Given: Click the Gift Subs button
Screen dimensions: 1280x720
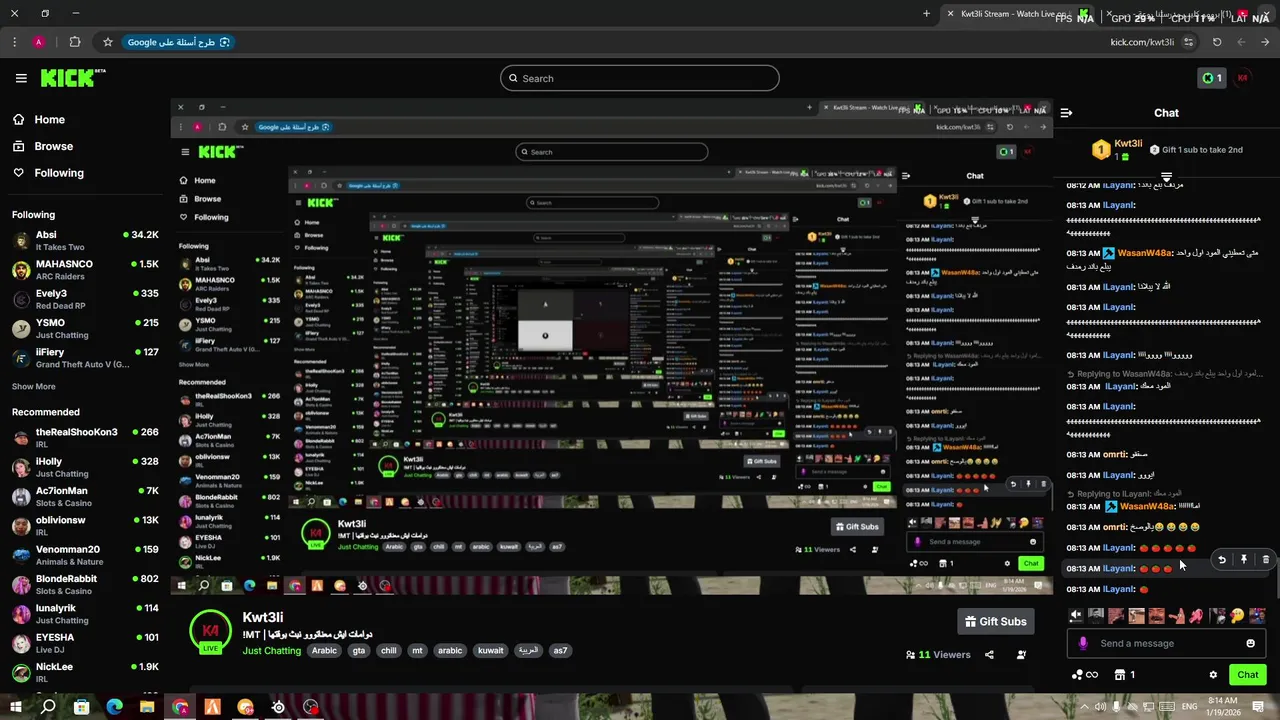Looking at the screenshot, I should [995, 621].
